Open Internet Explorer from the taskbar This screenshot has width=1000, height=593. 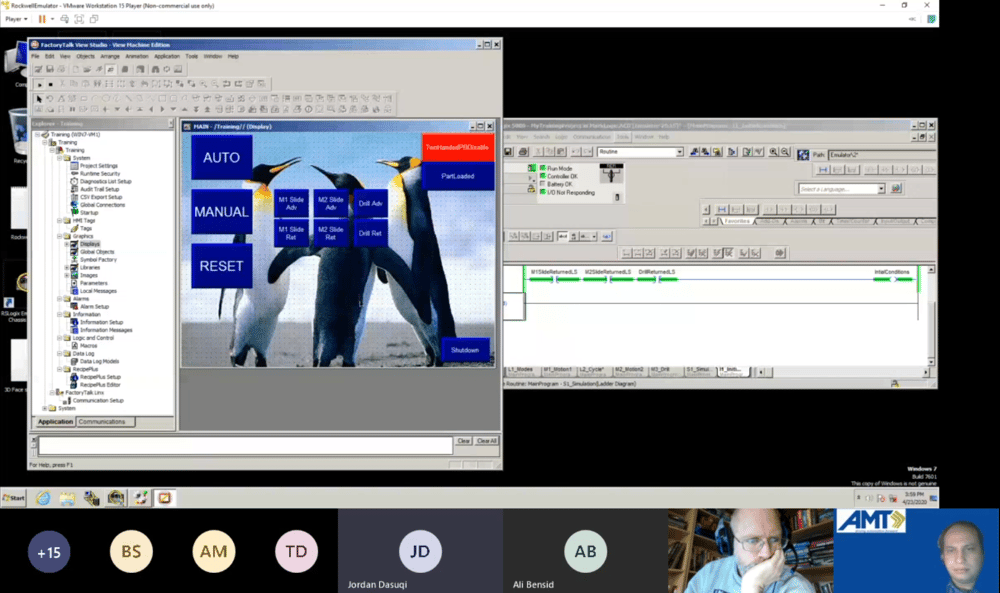pyautogui.click(x=43, y=498)
